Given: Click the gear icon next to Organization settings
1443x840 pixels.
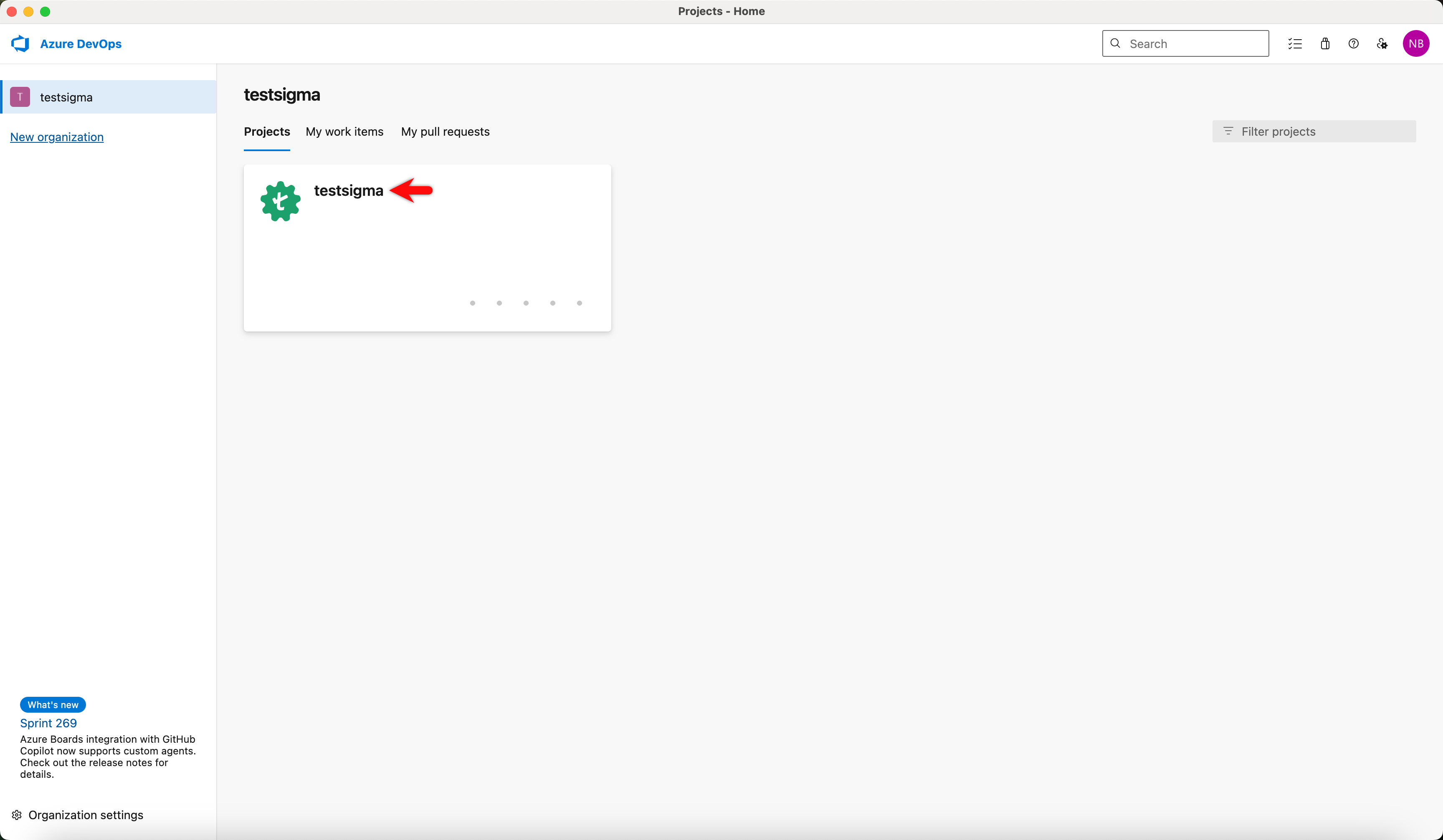Looking at the screenshot, I should [16, 815].
